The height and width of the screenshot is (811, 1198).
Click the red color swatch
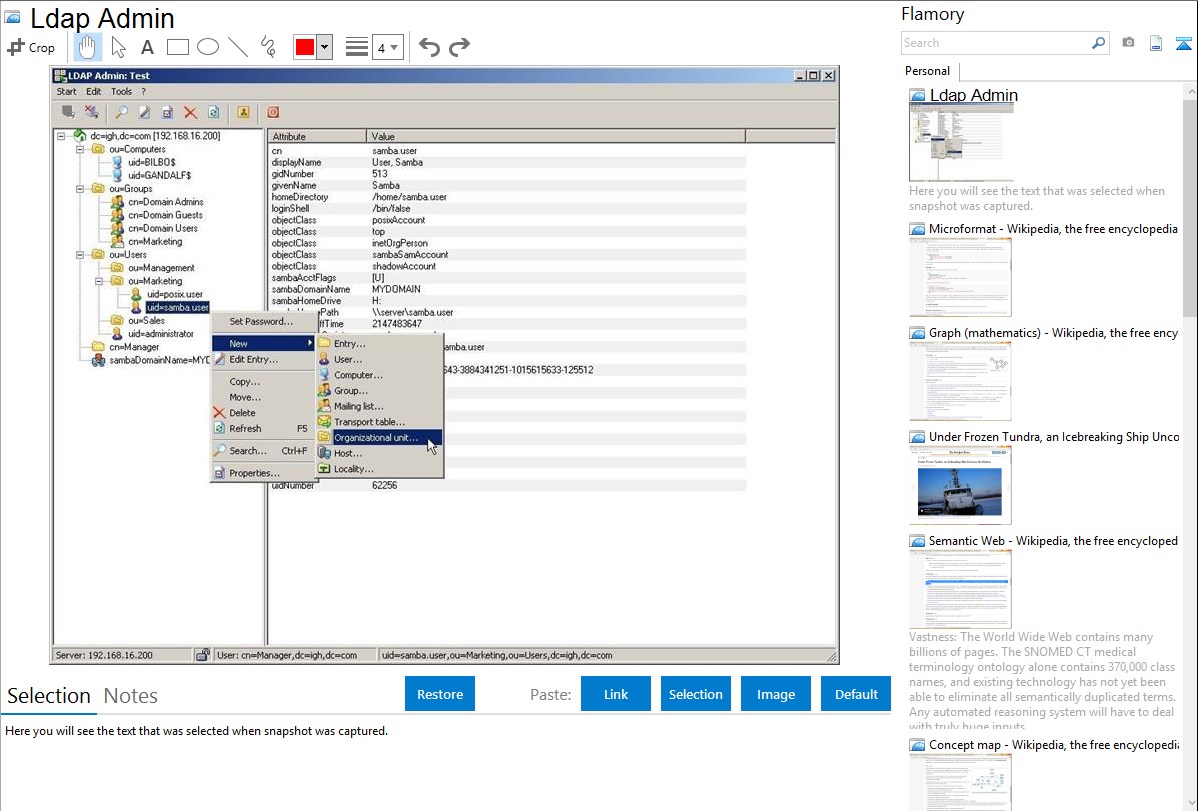tap(304, 47)
